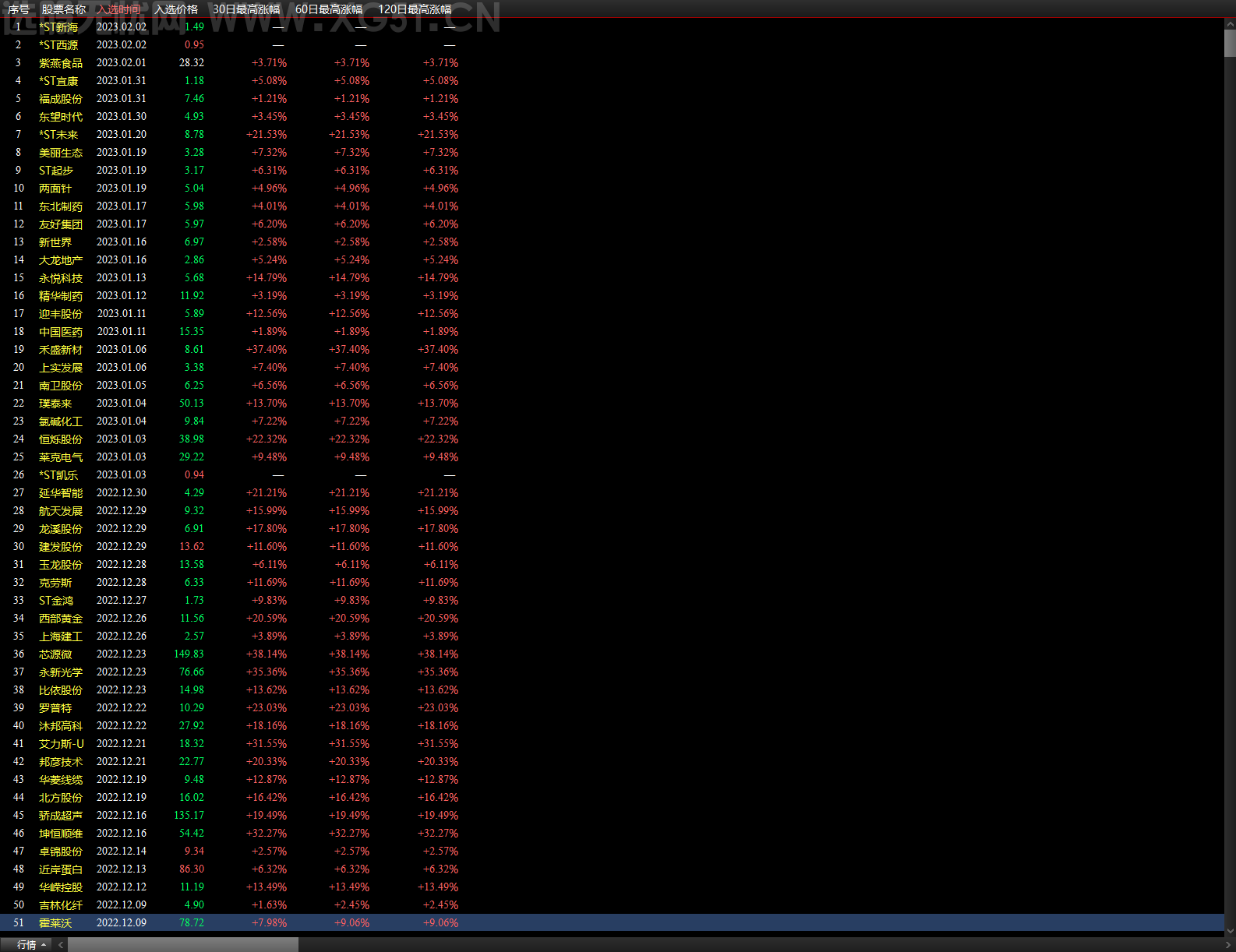
Task: Sort by the 序号 column header
Action: click(x=19, y=9)
